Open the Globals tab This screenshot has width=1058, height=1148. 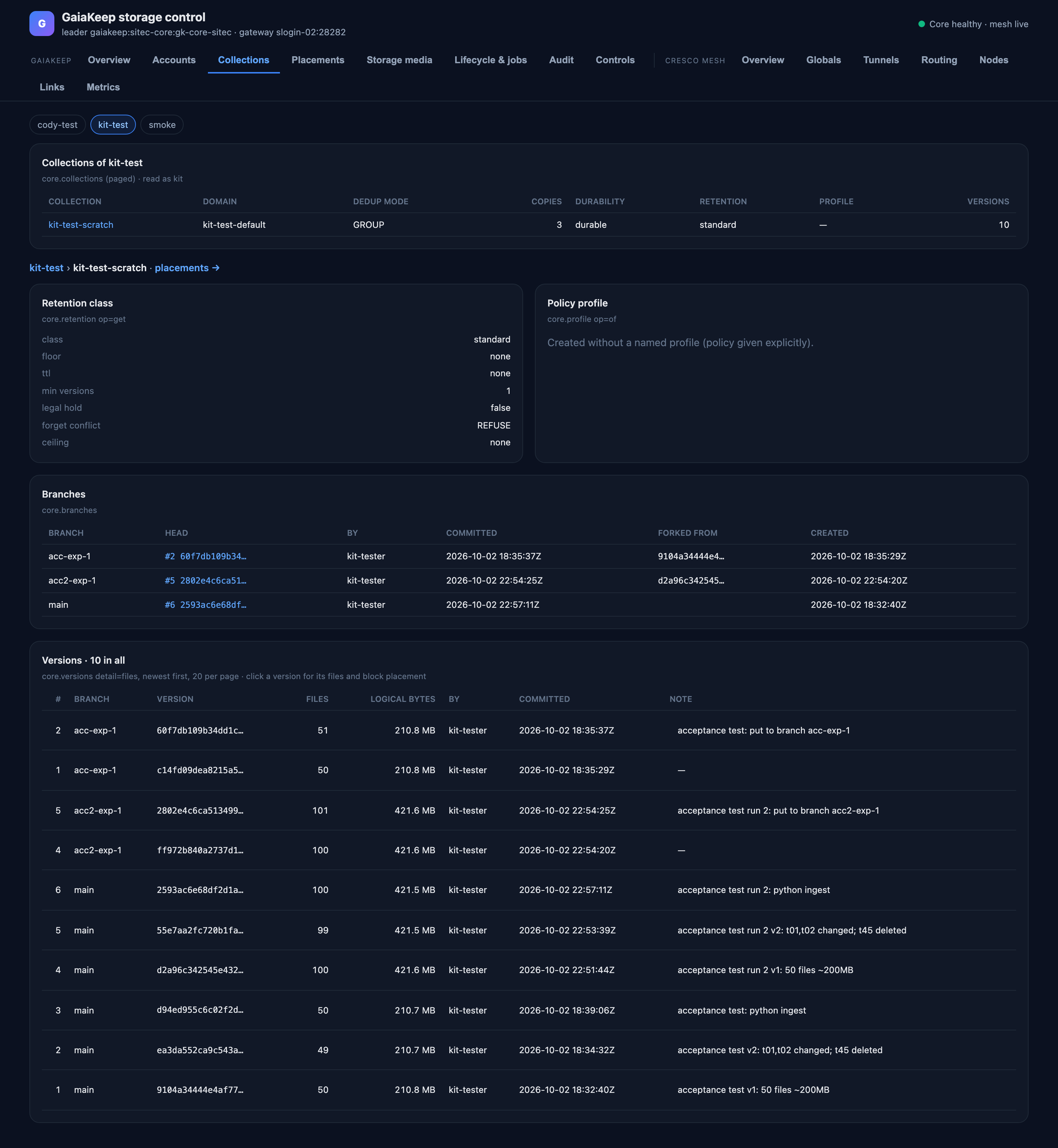823,60
